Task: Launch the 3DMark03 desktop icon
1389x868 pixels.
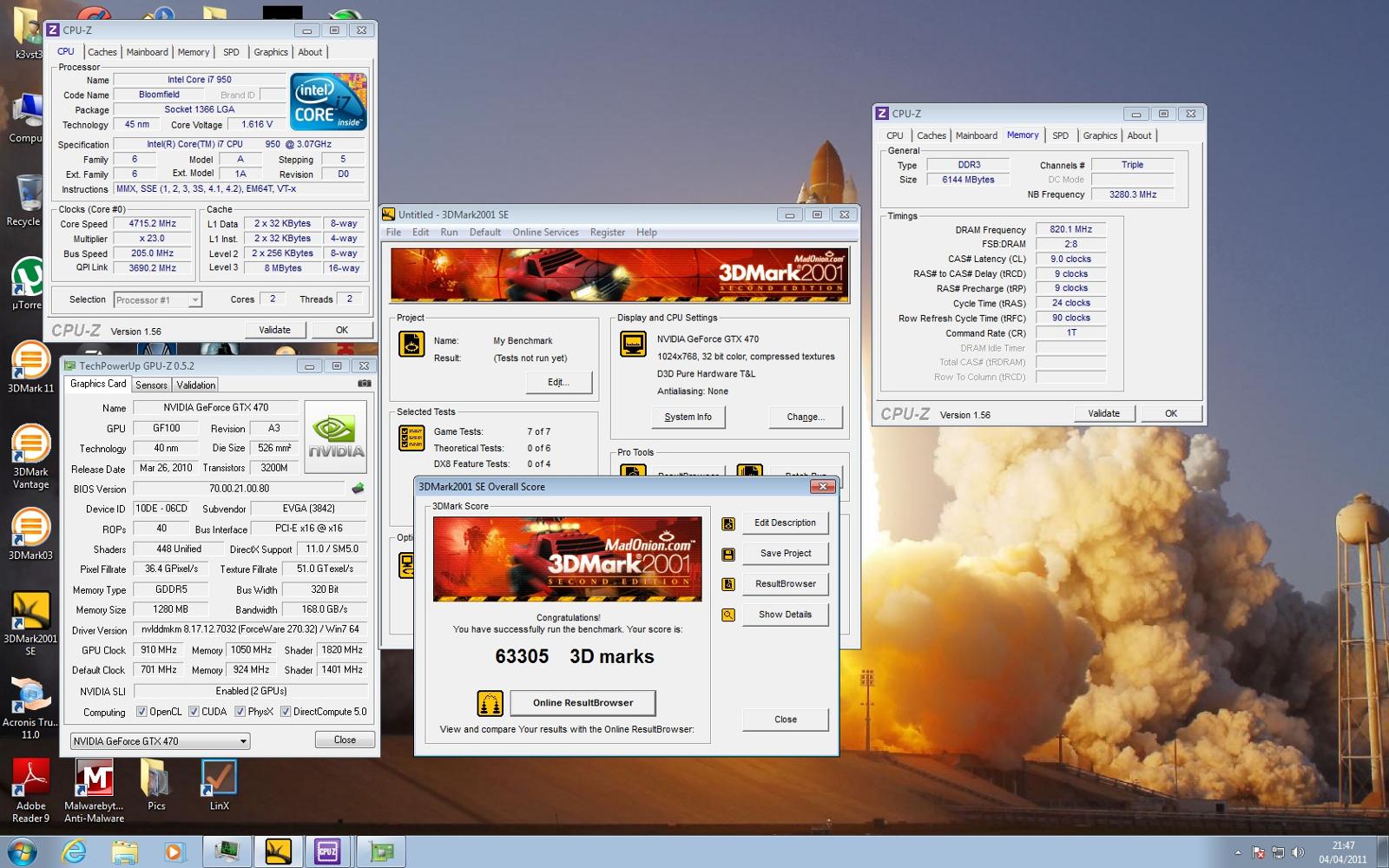Action: [x=30, y=535]
